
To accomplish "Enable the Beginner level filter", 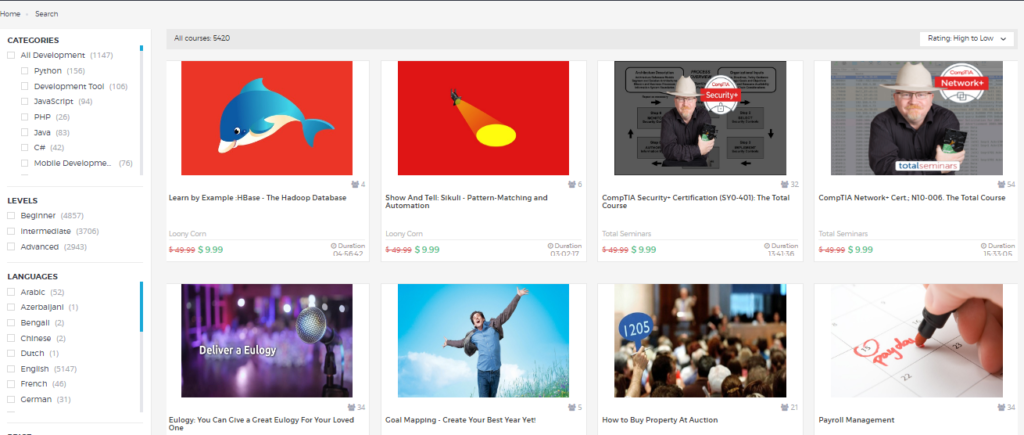I will point(11,215).
